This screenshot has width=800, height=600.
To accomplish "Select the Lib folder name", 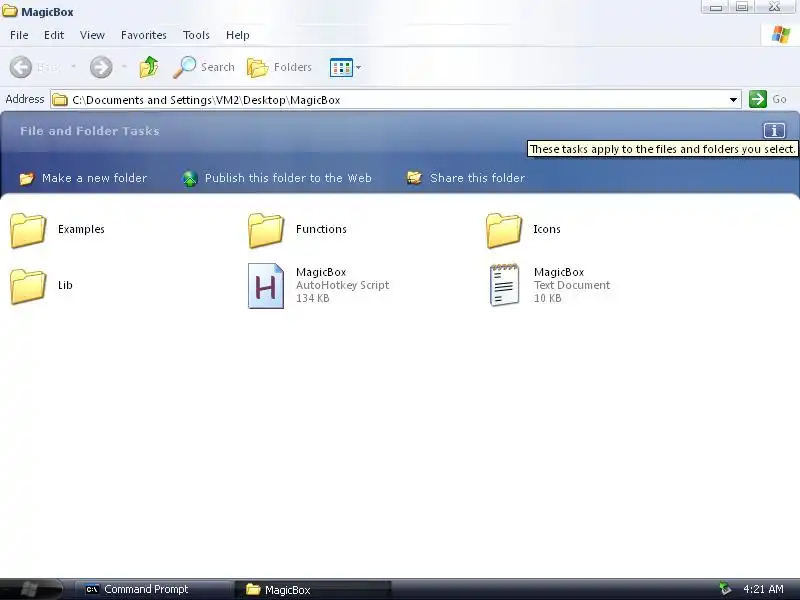I will (x=65, y=285).
